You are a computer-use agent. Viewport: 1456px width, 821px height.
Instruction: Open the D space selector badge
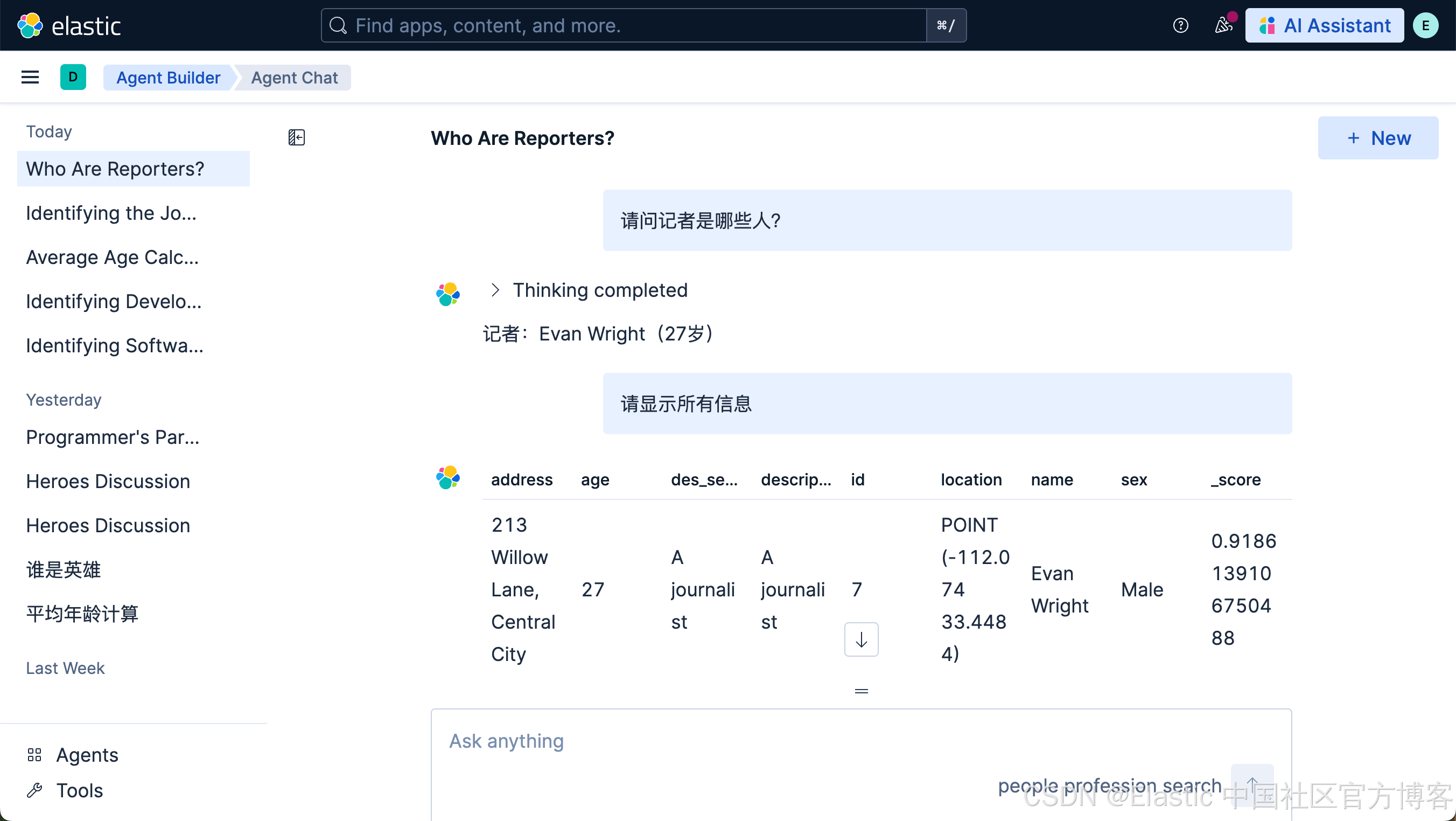pos(73,78)
